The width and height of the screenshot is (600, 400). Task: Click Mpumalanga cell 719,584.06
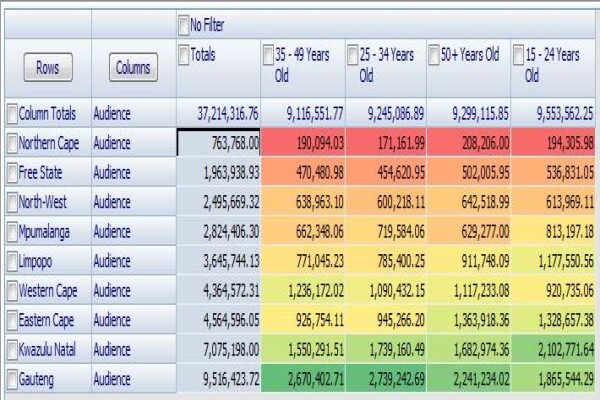click(386, 231)
